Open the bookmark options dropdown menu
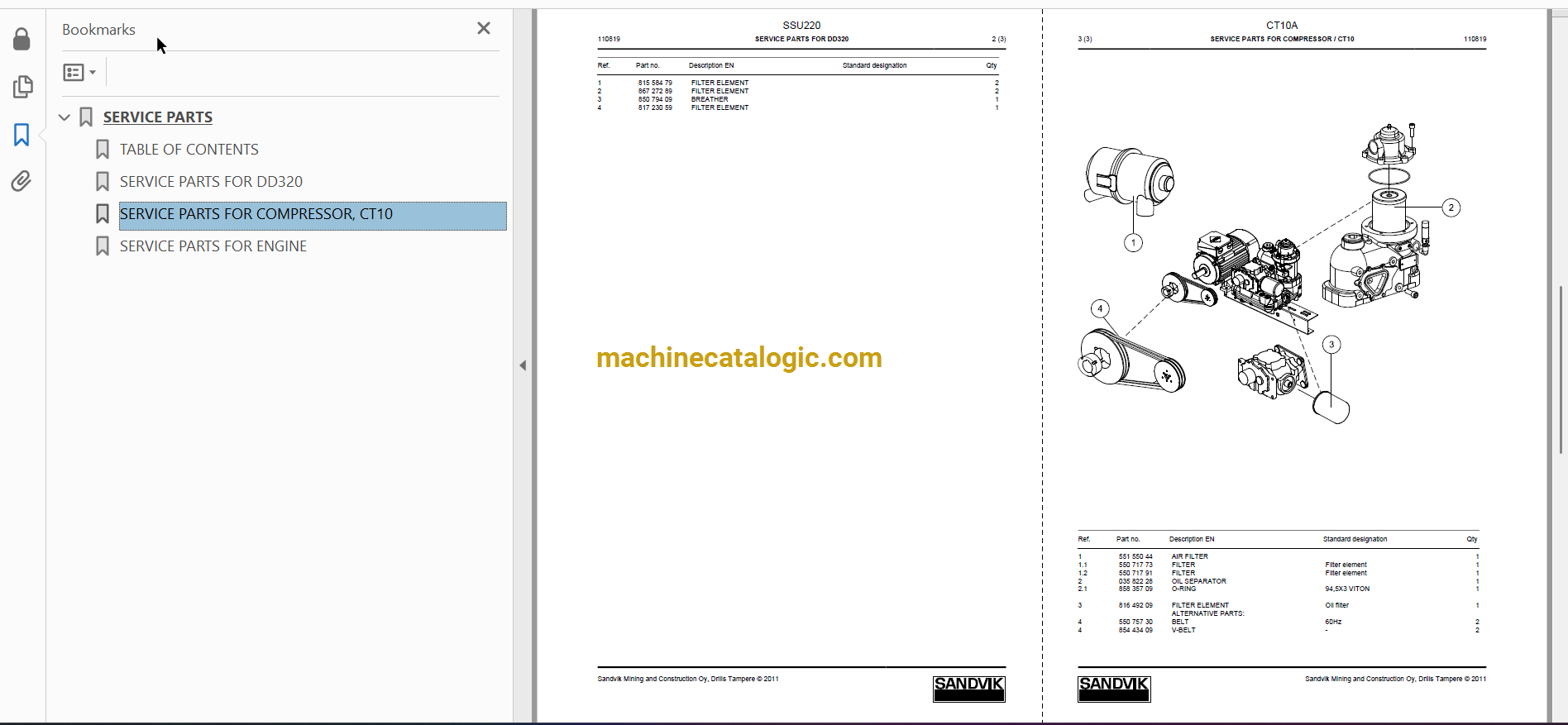This screenshot has height=725, width=1568. (79, 73)
